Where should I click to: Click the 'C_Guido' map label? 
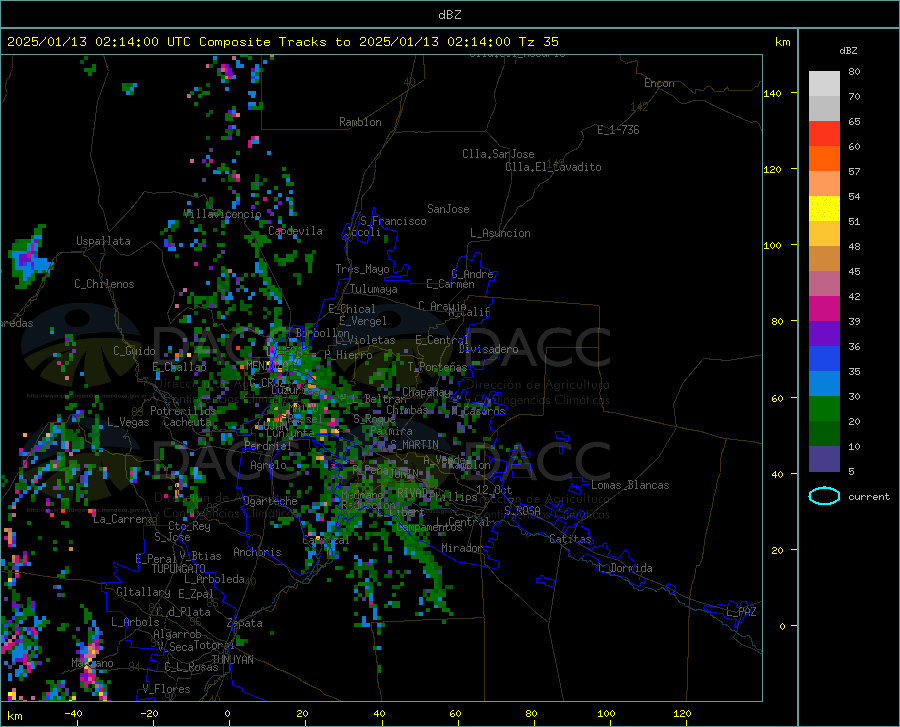pyautogui.click(x=134, y=351)
